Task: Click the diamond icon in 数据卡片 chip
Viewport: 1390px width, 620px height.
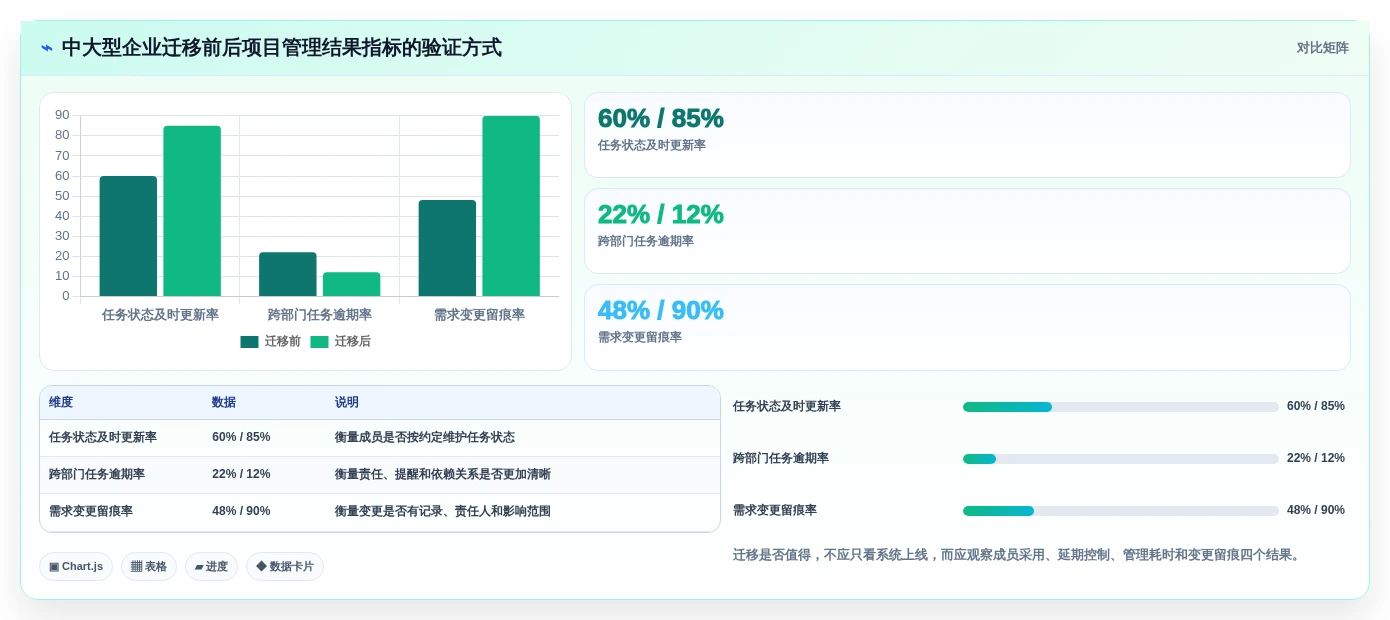Action: pyautogui.click(x=261, y=567)
